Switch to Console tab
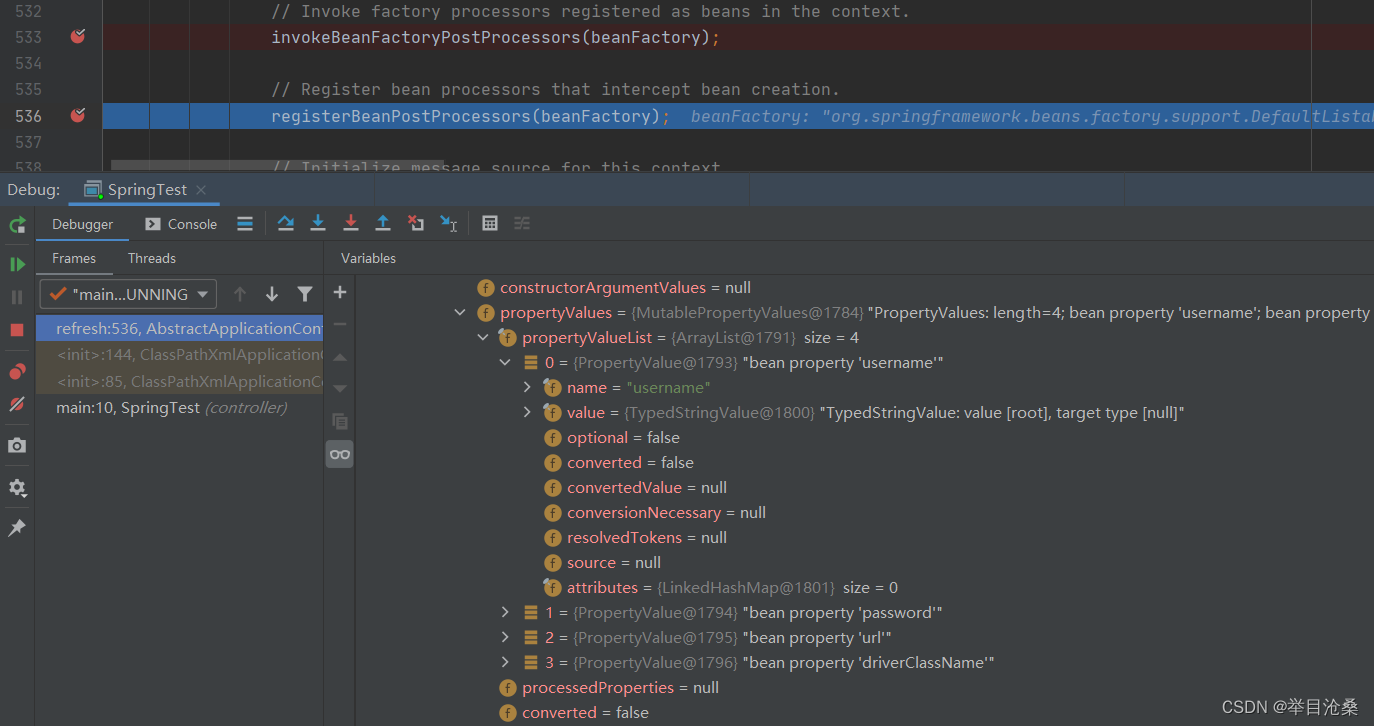Viewport: 1374px width, 726px height. 181,224
